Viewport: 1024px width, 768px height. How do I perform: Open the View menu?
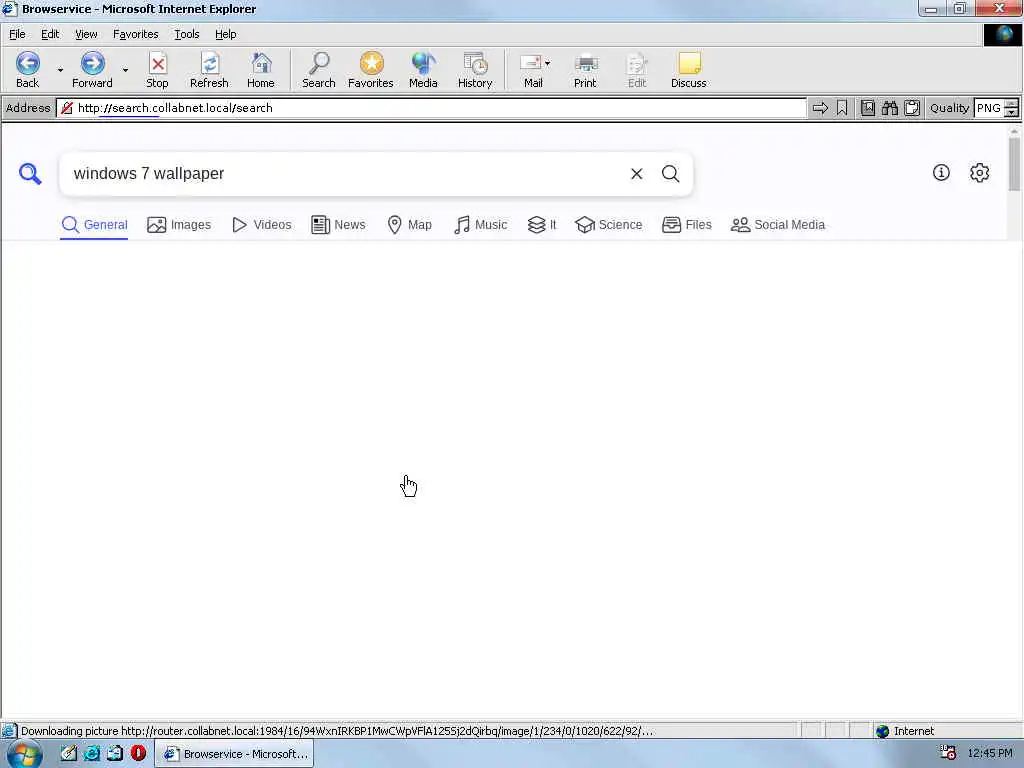pyautogui.click(x=86, y=34)
